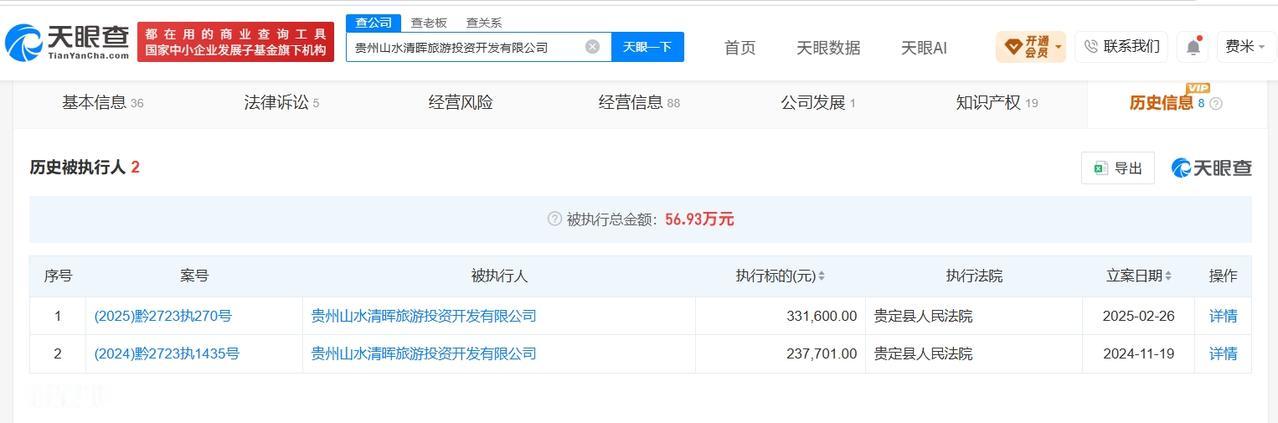Click the TianYanCha logo

pyautogui.click(x=67, y=42)
